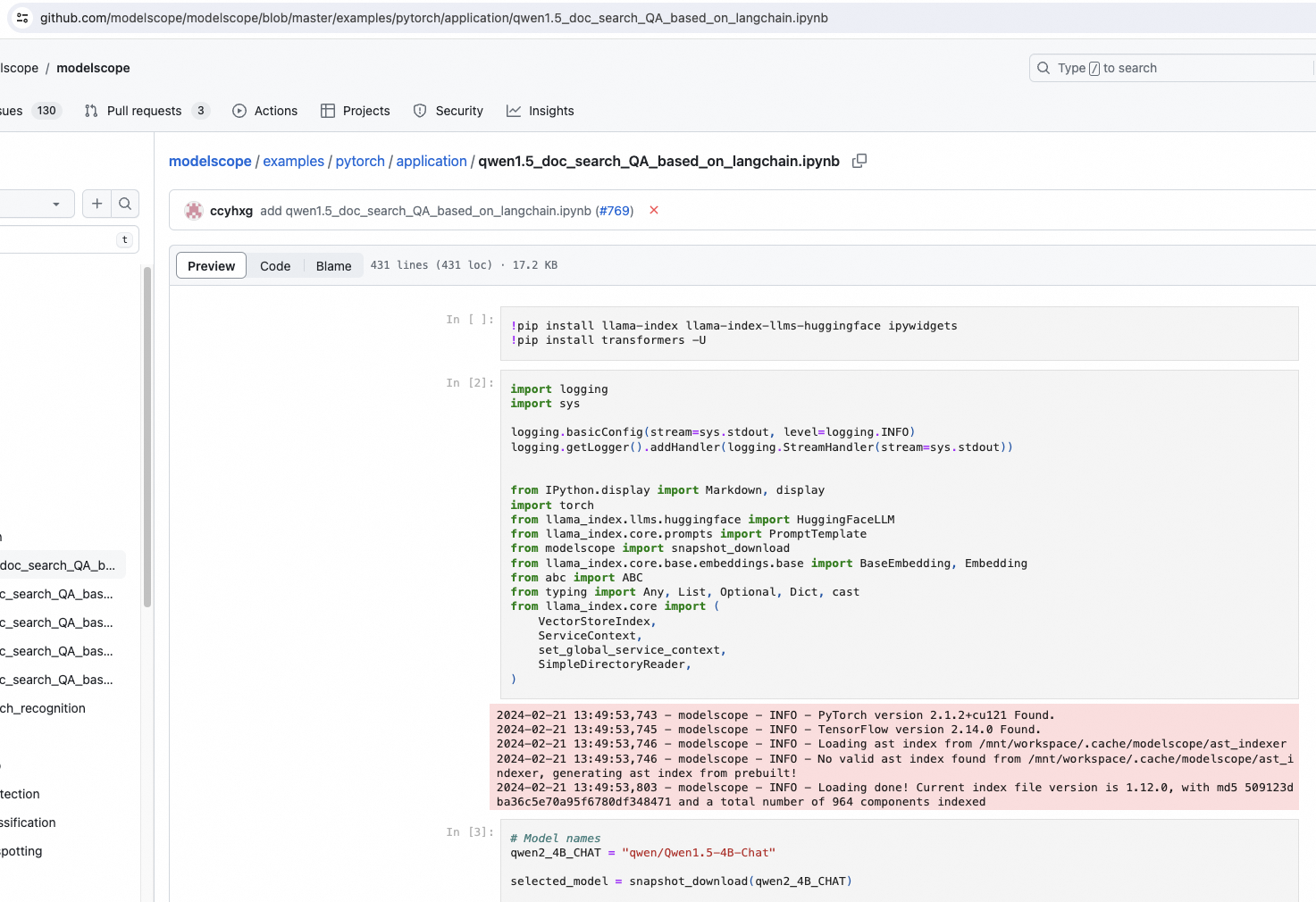
Task: Open the ssification tree item
Action: point(28,823)
